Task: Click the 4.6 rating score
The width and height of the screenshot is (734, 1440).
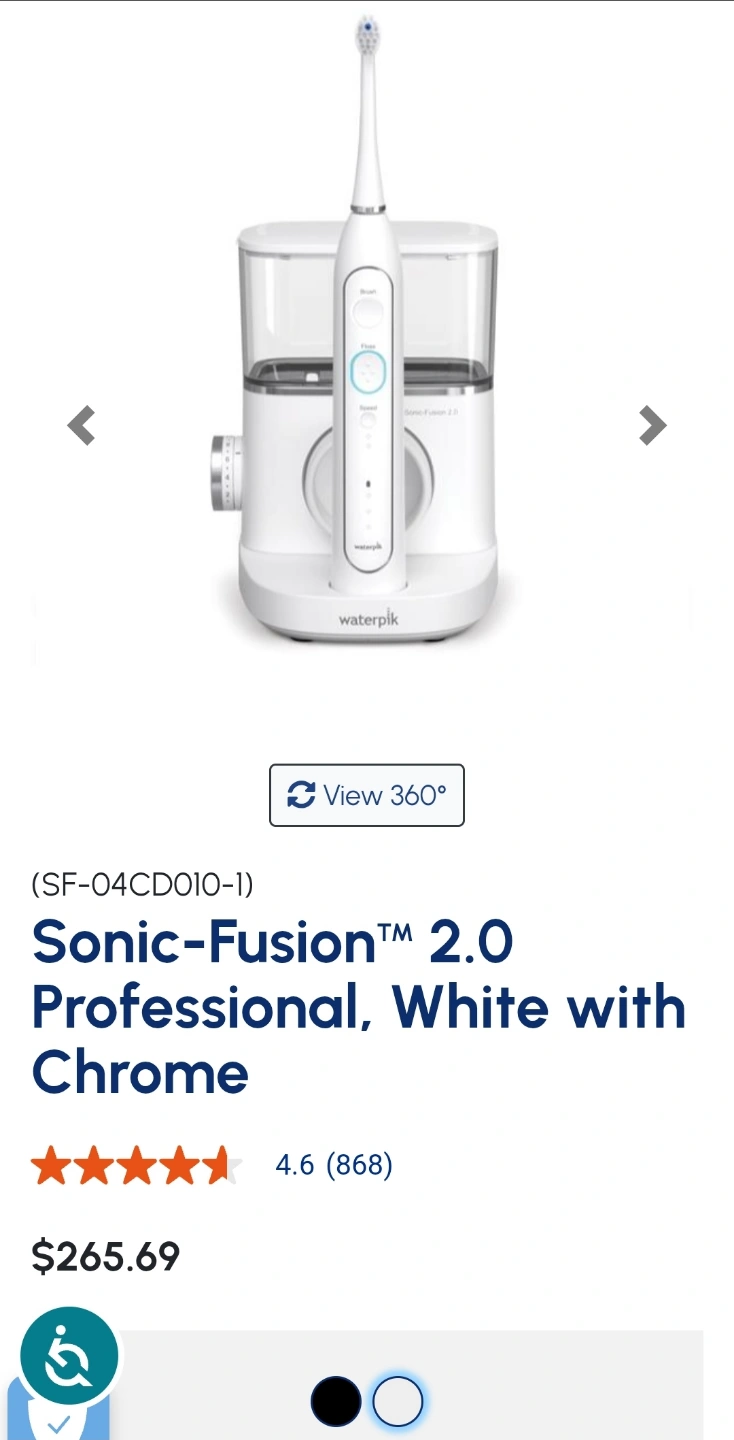Action: [295, 1165]
